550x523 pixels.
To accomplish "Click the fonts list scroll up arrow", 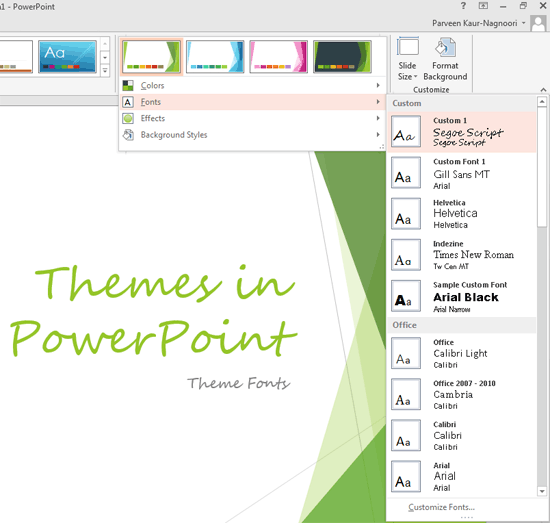I will [x=542, y=102].
